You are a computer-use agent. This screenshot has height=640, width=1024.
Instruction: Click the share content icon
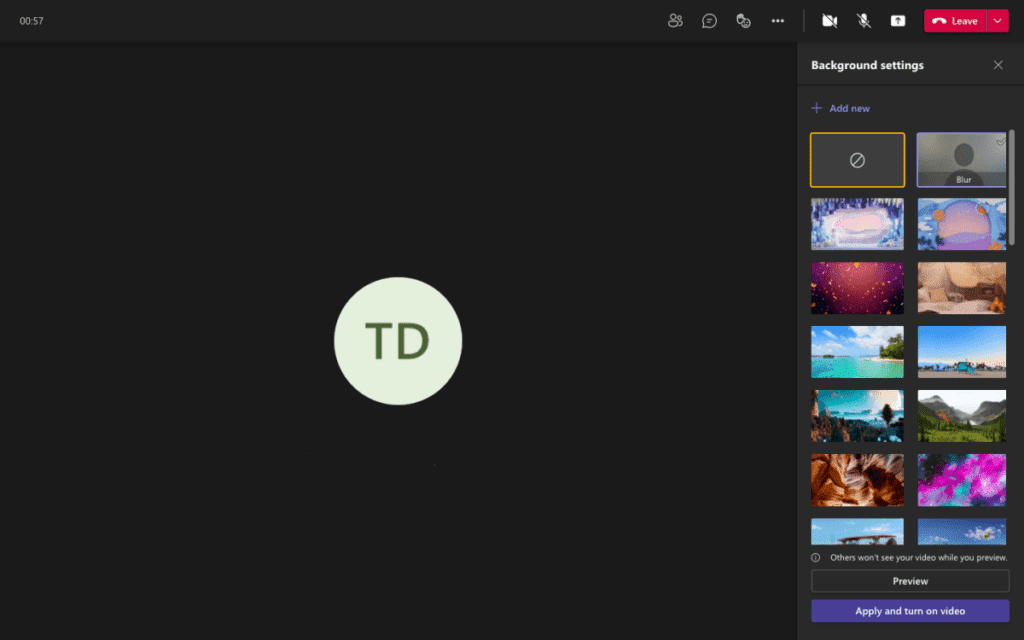[x=898, y=21]
